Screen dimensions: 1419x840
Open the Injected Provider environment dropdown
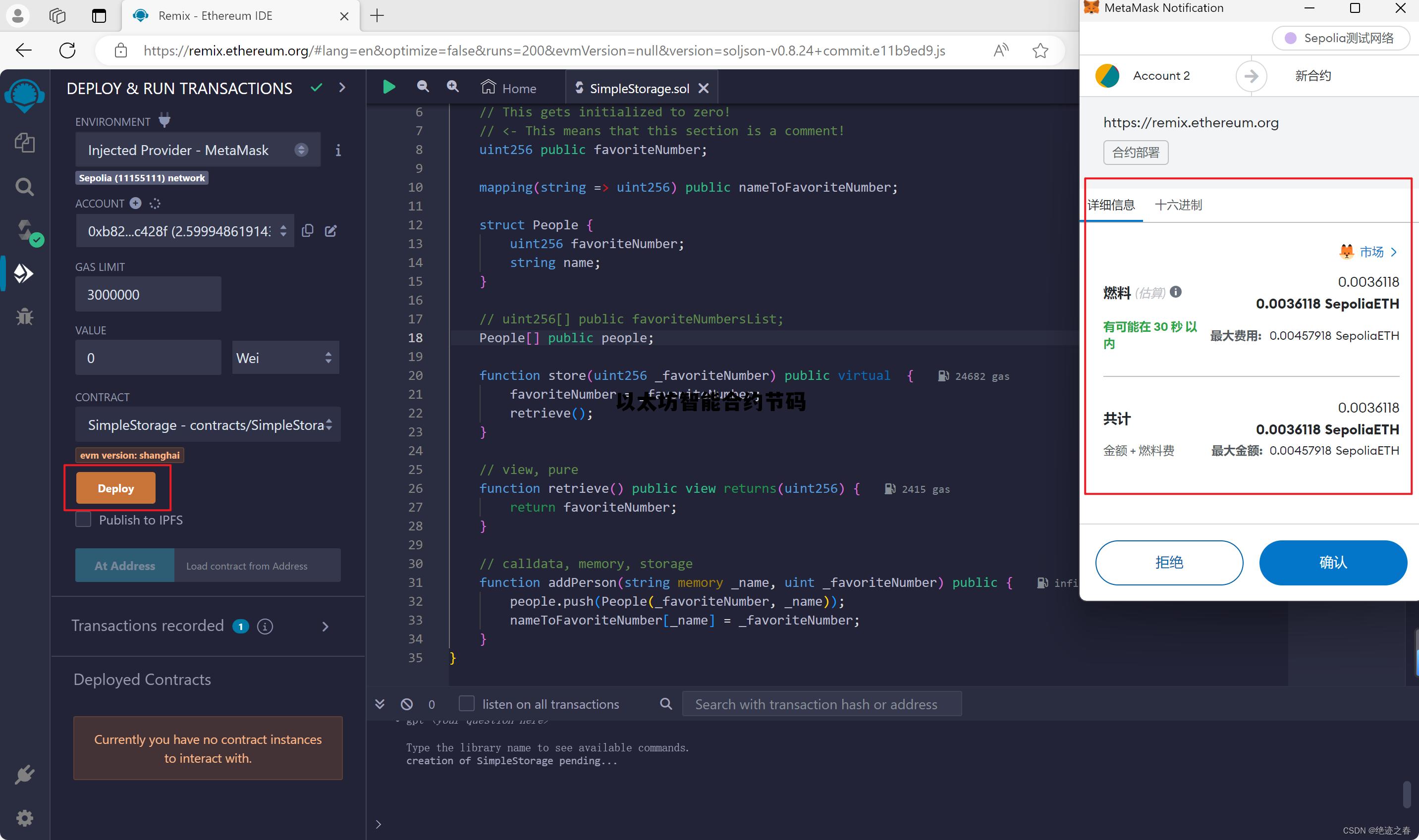pos(198,150)
